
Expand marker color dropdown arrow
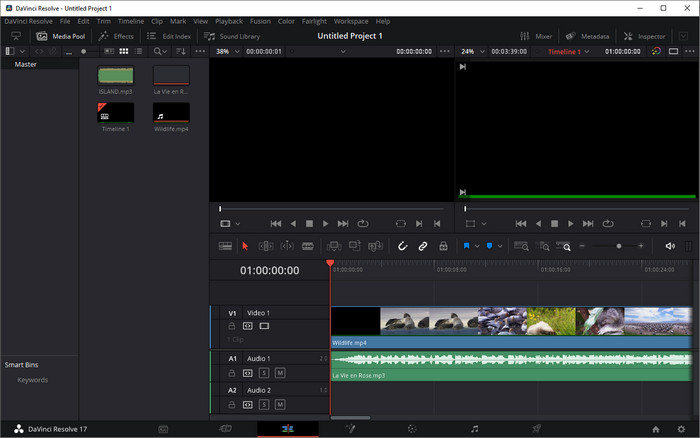[500, 246]
